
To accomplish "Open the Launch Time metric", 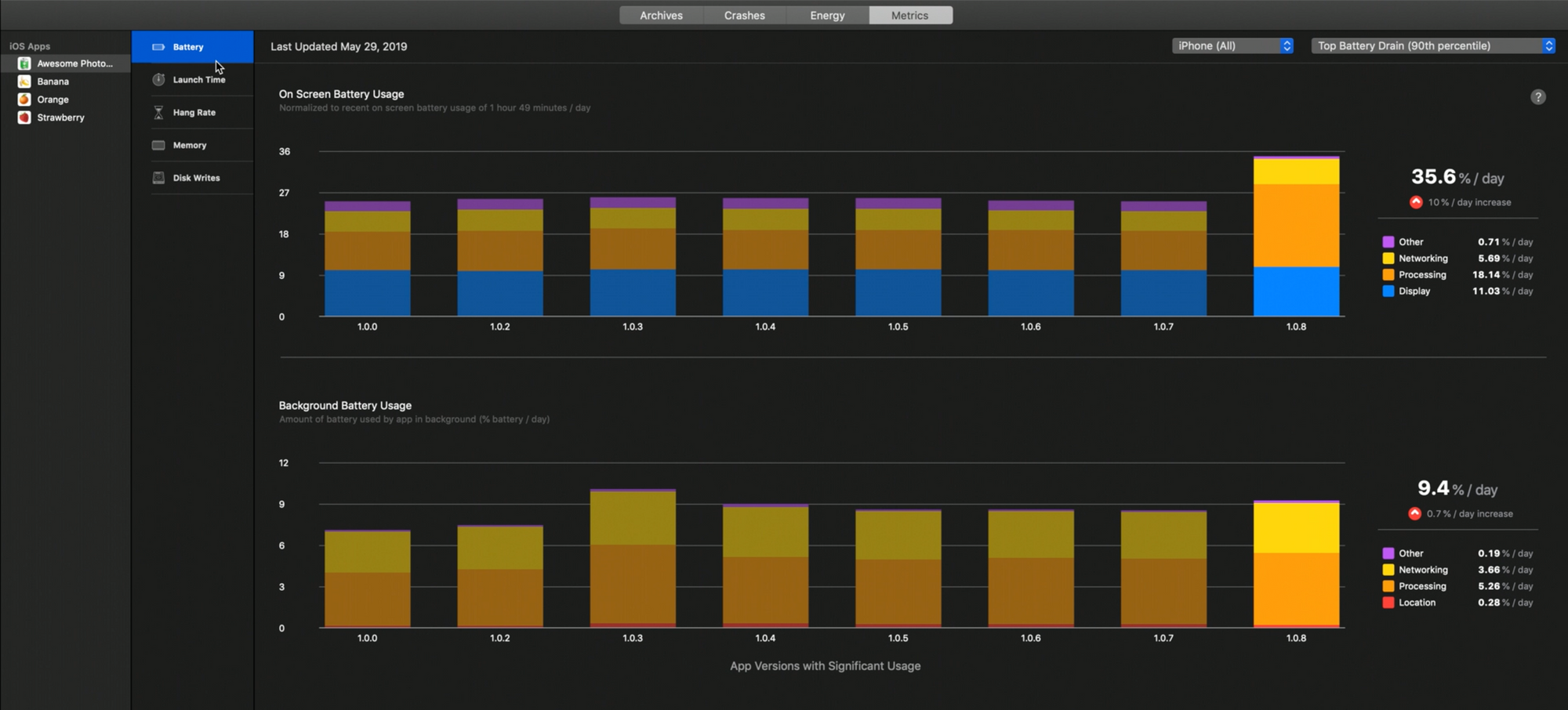I will click(x=193, y=79).
